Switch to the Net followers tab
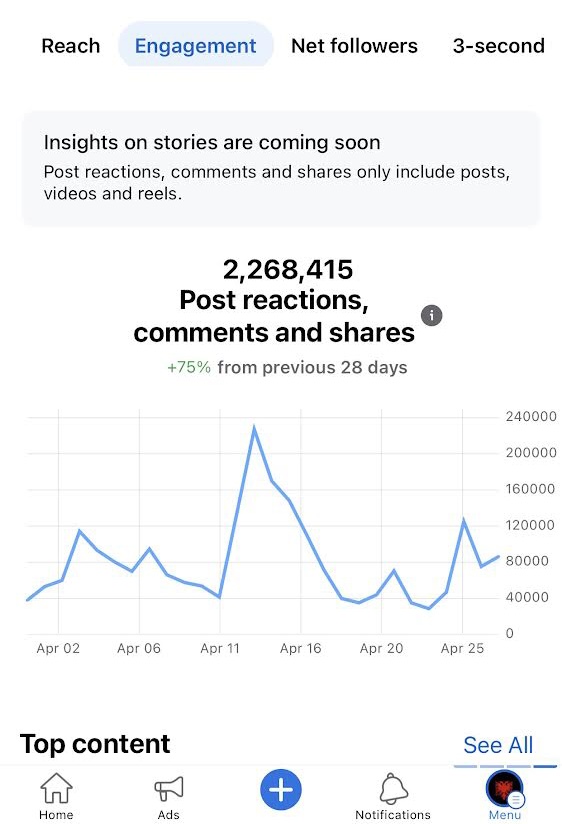 354,46
